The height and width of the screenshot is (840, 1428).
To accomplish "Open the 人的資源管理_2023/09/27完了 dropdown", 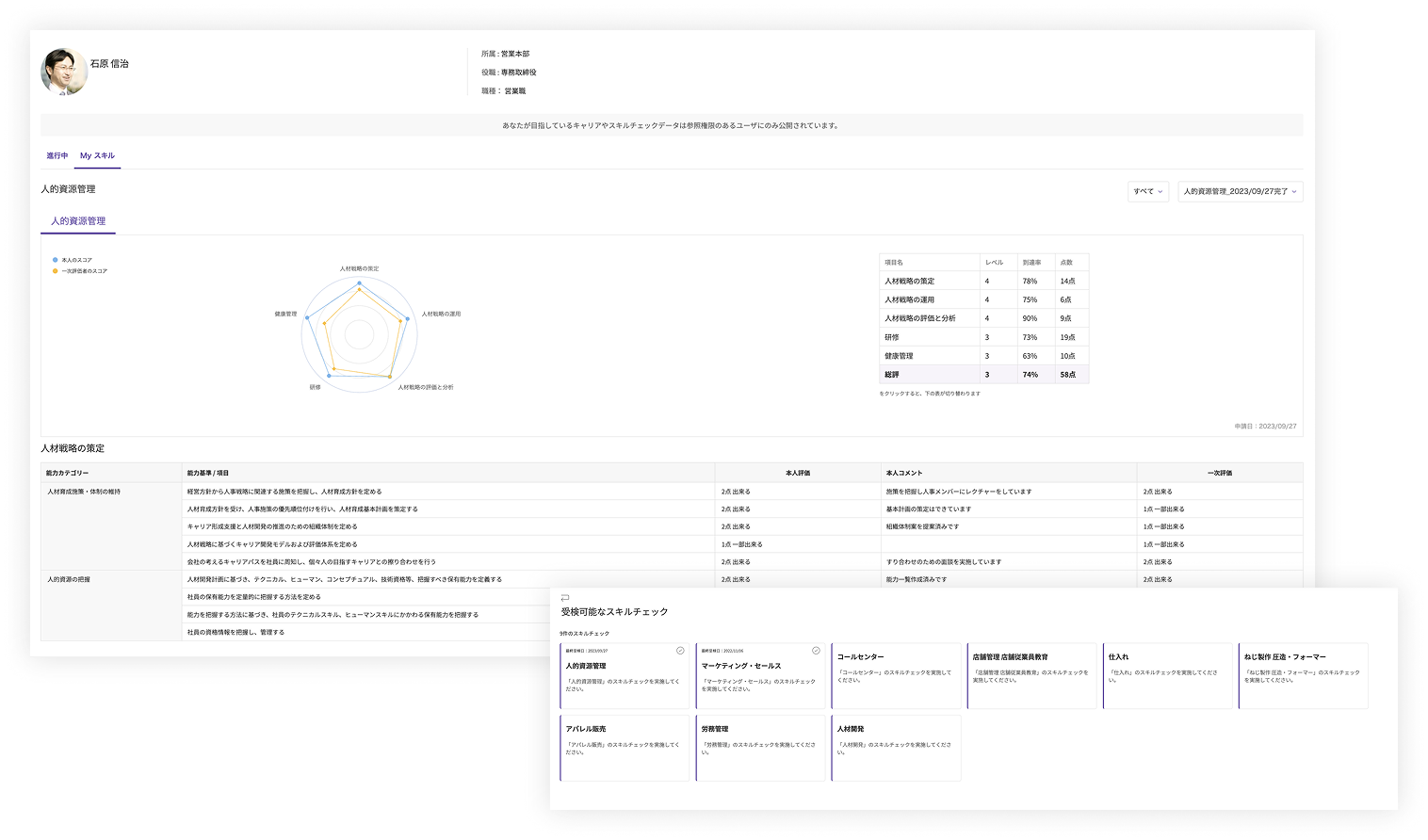I will tap(1240, 191).
